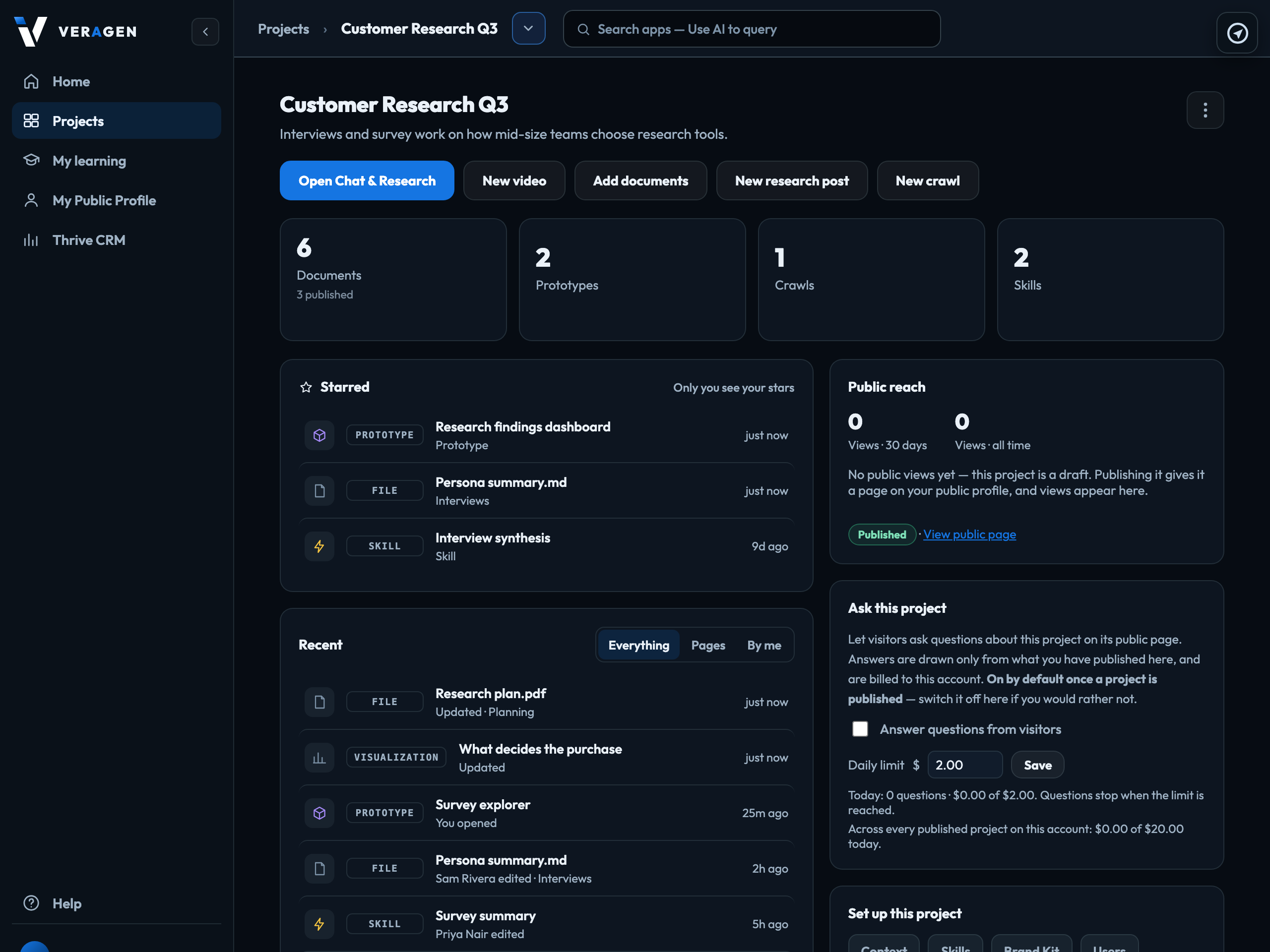Collapse the sidebar with the chevron button

point(205,32)
